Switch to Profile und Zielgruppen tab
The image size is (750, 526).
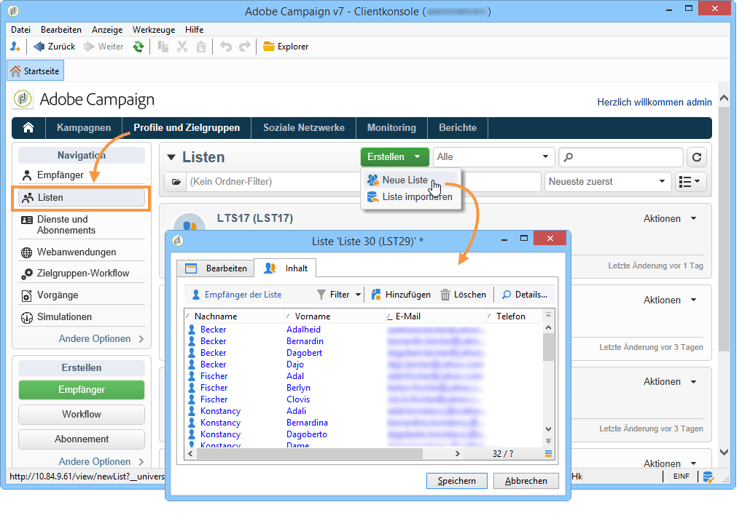tap(187, 128)
